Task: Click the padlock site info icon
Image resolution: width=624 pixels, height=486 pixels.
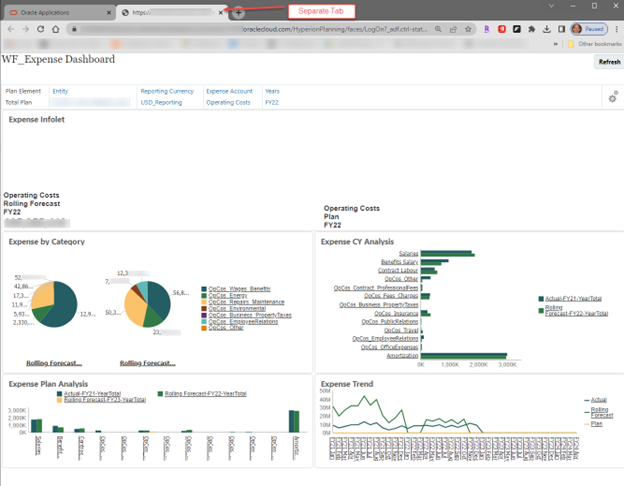Action: coord(74,29)
